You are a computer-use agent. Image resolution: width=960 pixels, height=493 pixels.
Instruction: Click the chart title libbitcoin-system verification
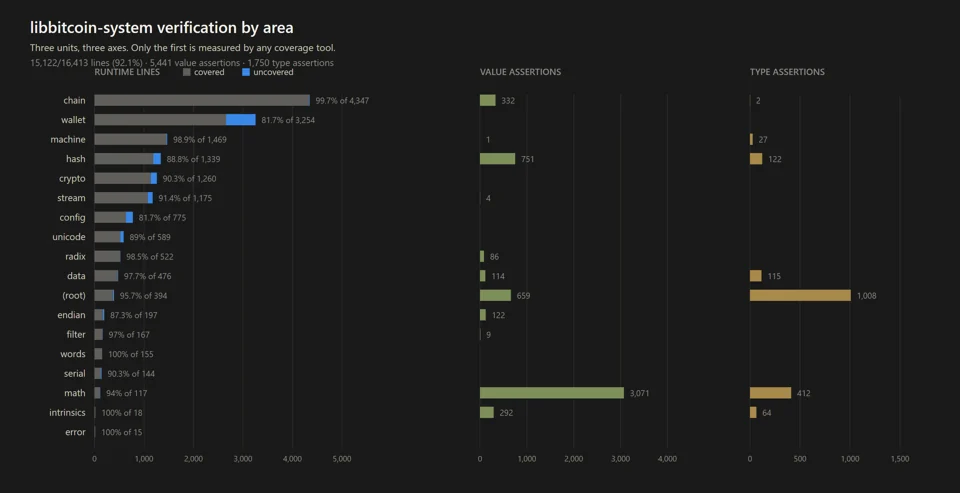(x=162, y=28)
